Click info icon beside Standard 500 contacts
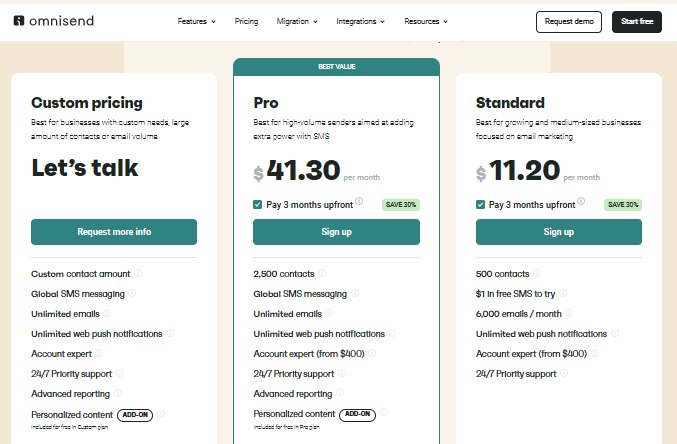This screenshot has width=677, height=444. point(538,273)
